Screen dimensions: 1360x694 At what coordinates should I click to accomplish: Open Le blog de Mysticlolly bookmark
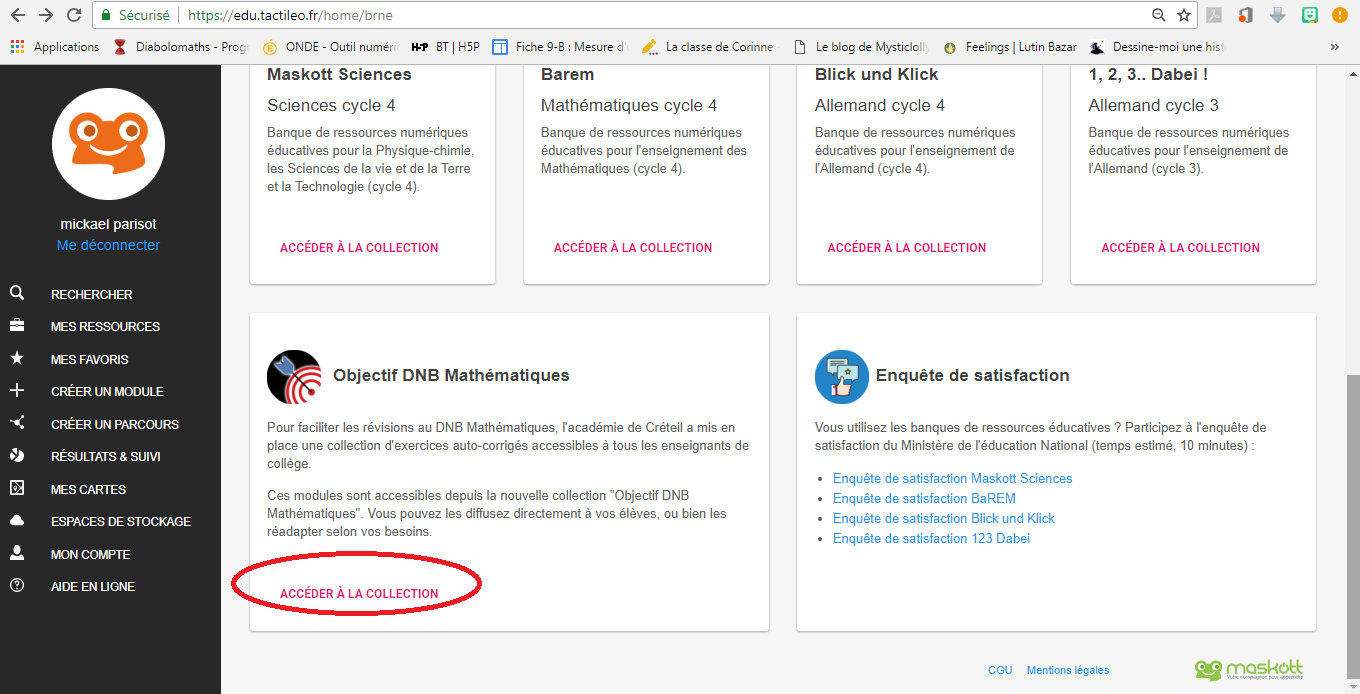[860, 47]
